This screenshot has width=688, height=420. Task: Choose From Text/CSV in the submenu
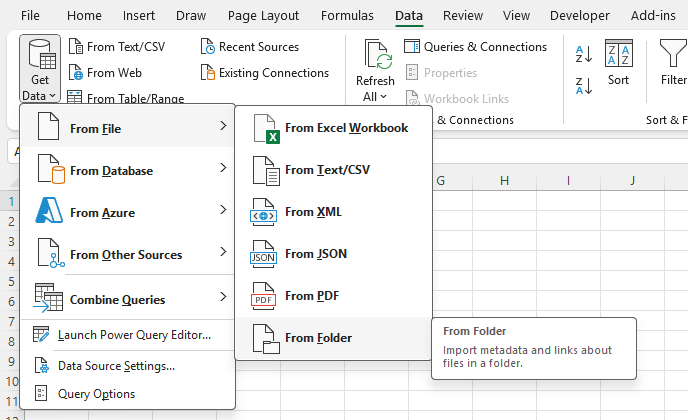[333, 170]
